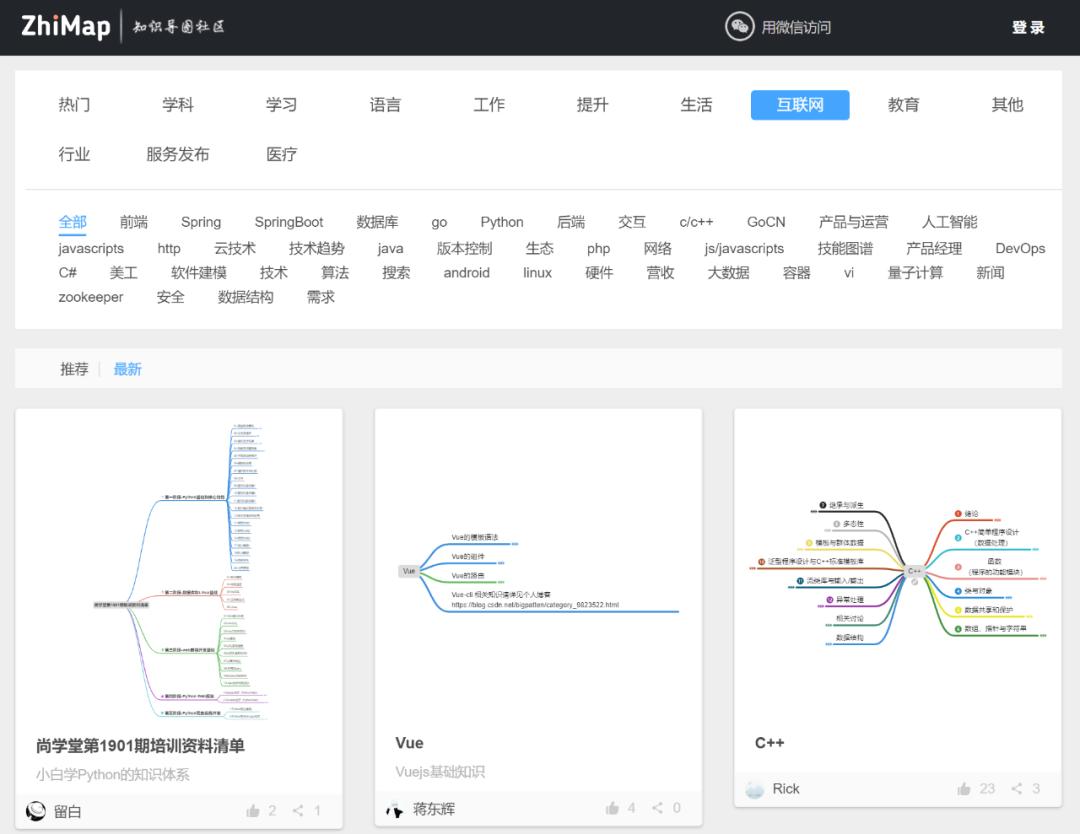Click the 登录 login button
Screen dimensions: 1080x834
point(1028,27)
